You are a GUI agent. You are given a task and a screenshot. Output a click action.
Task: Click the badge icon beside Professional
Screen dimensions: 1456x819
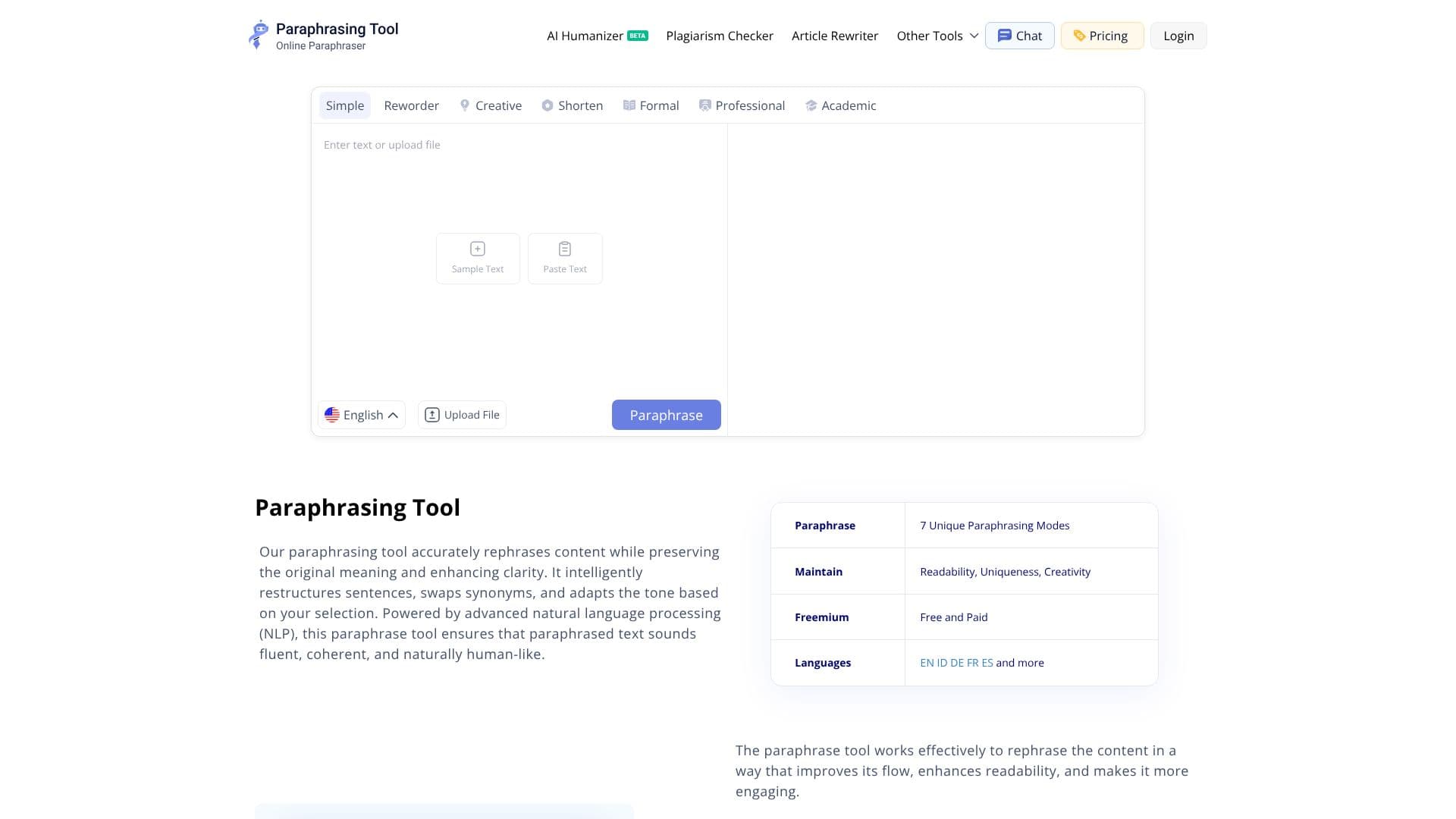(x=705, y=105)
